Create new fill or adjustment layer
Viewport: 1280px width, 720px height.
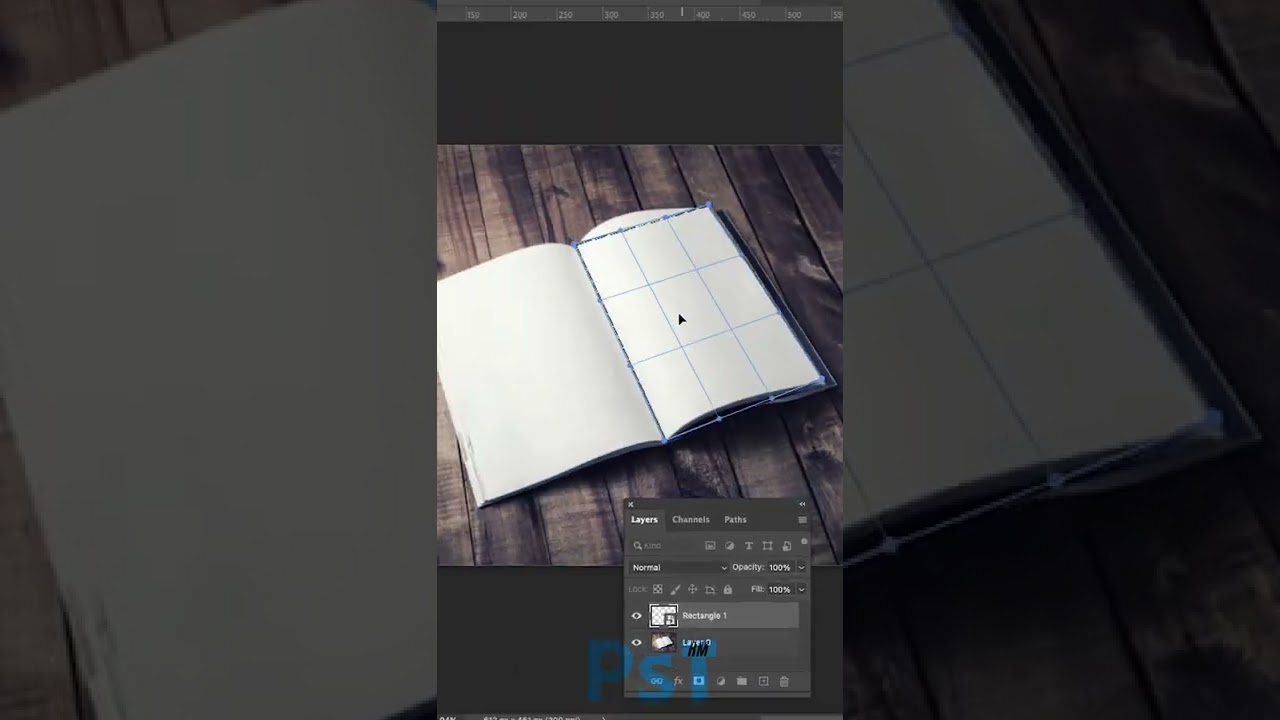click(x=720, y=681)
